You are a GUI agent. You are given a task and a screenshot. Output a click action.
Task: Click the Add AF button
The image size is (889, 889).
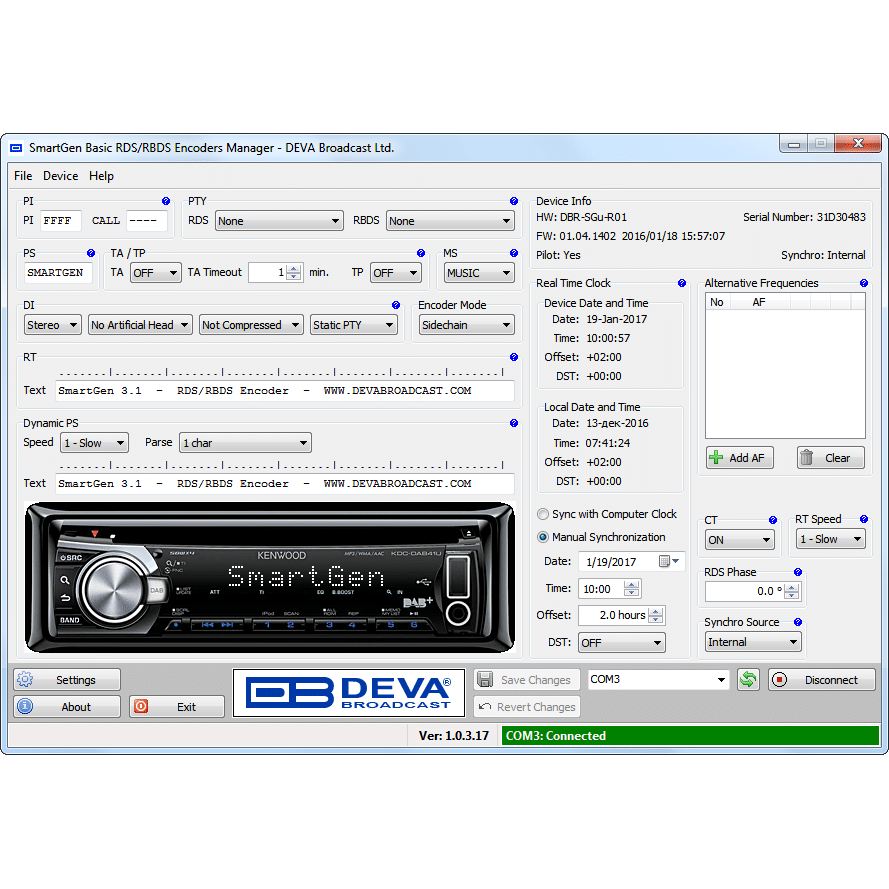pyautogui.click(x=740, y=458)
